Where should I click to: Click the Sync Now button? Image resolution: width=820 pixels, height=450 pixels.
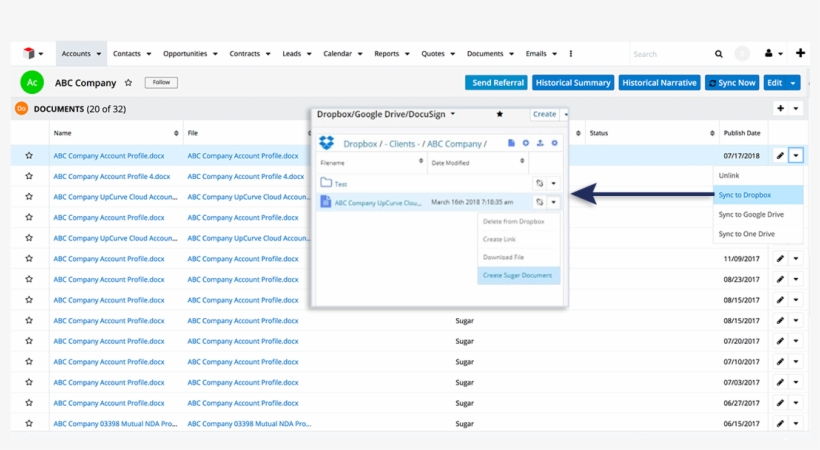click(732, 83)
